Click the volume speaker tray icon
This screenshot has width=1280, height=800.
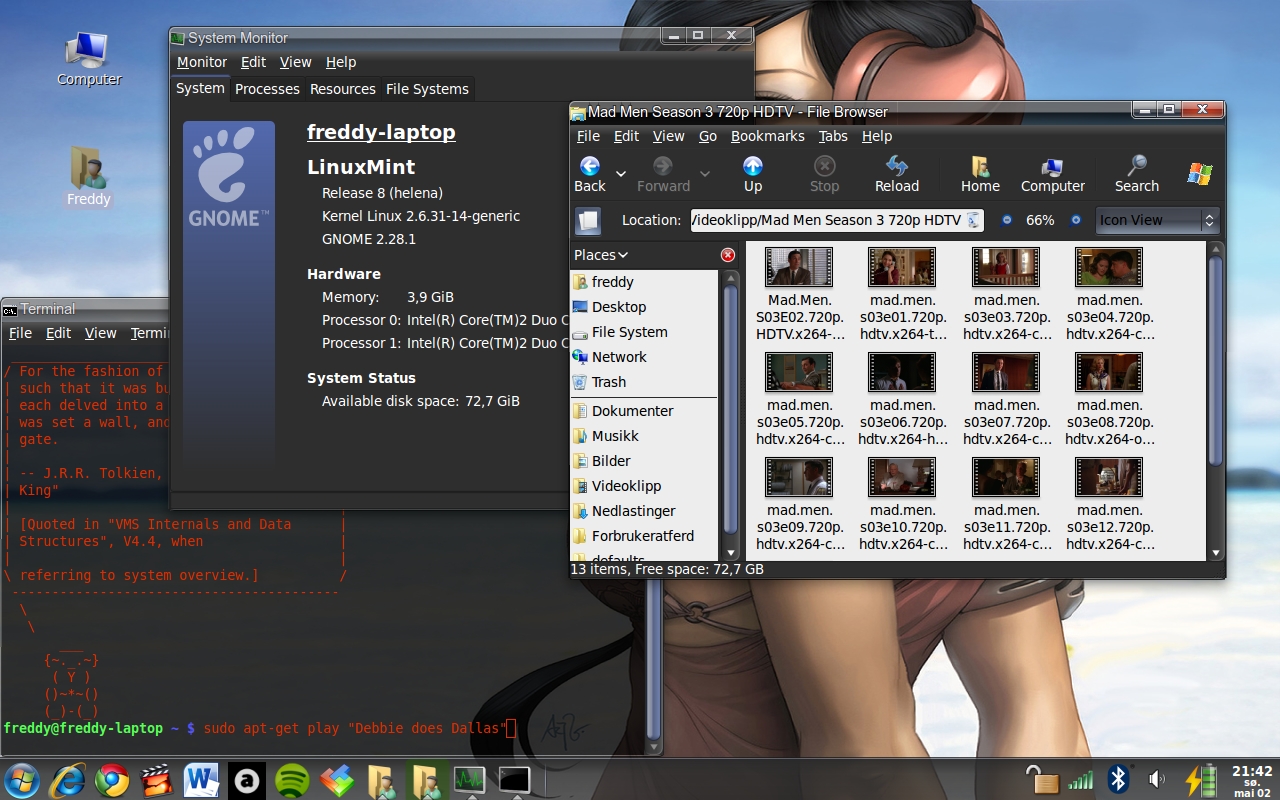click(x=1157, y=779)
